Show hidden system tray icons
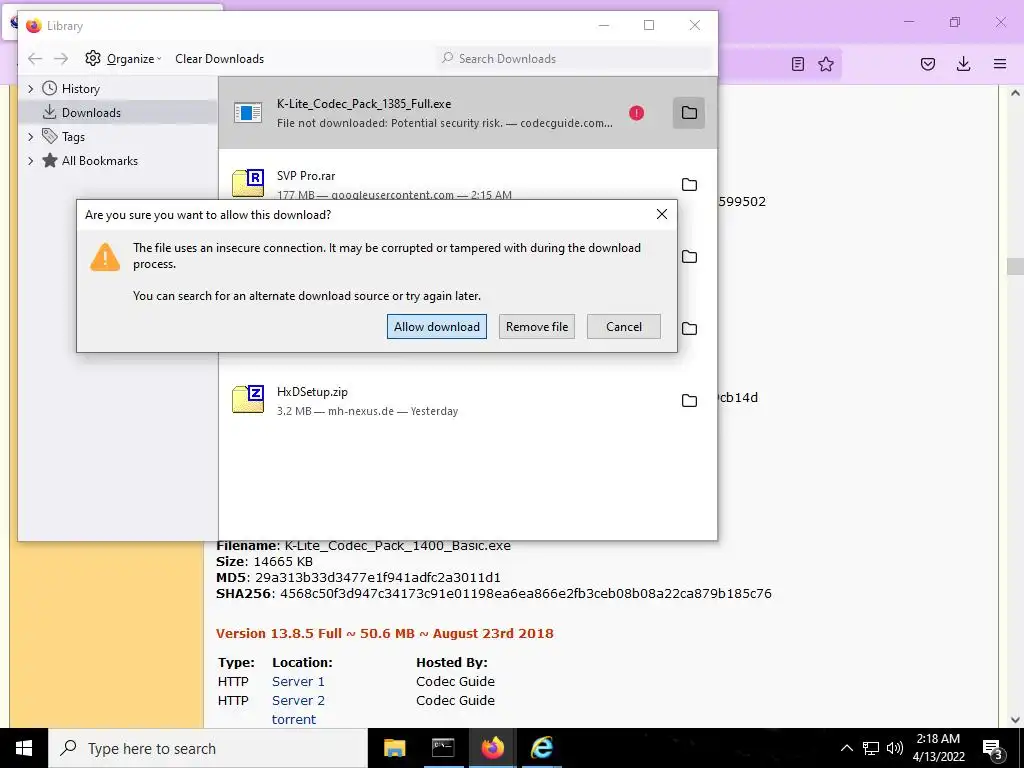 tap(846, 748)
